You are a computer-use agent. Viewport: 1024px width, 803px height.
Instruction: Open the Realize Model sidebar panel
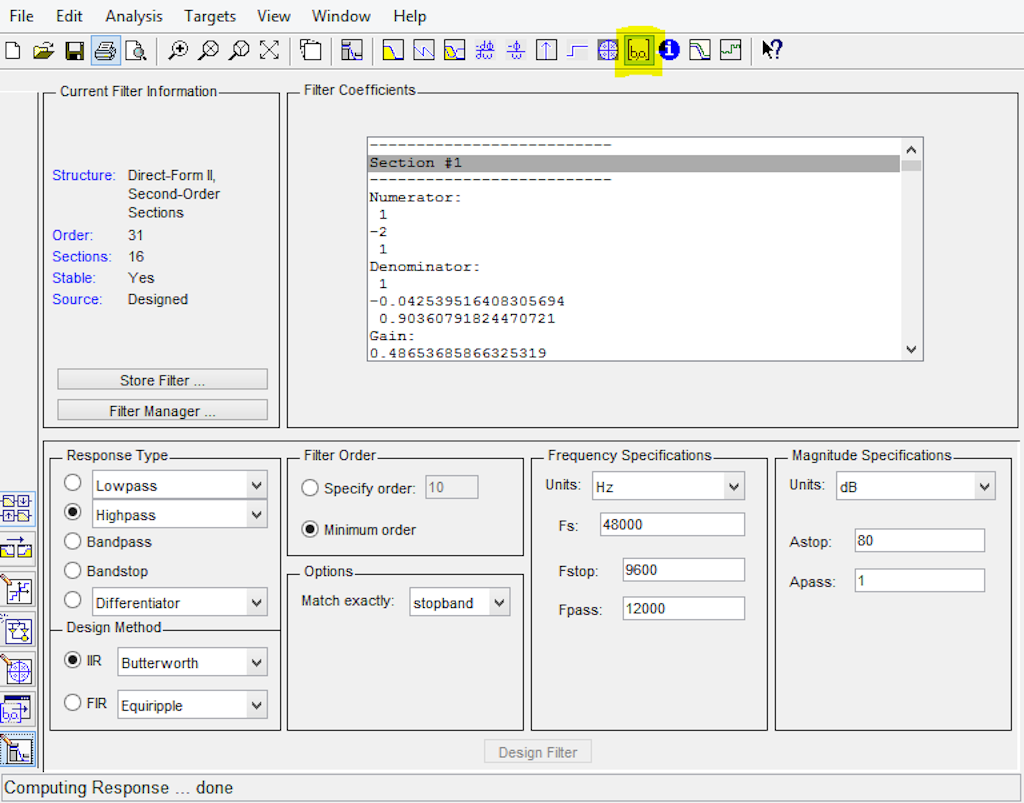(x=16, y=630)
